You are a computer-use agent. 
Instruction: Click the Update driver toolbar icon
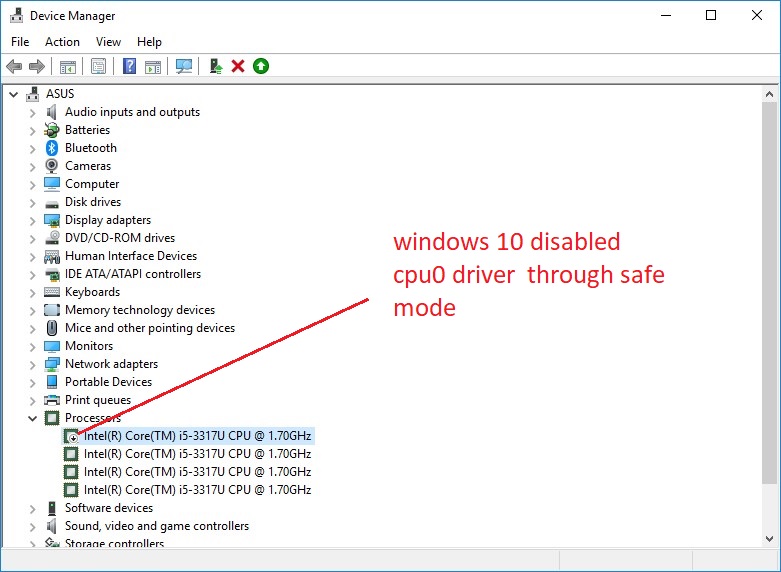pyautogui.click(x=215, y=66)
